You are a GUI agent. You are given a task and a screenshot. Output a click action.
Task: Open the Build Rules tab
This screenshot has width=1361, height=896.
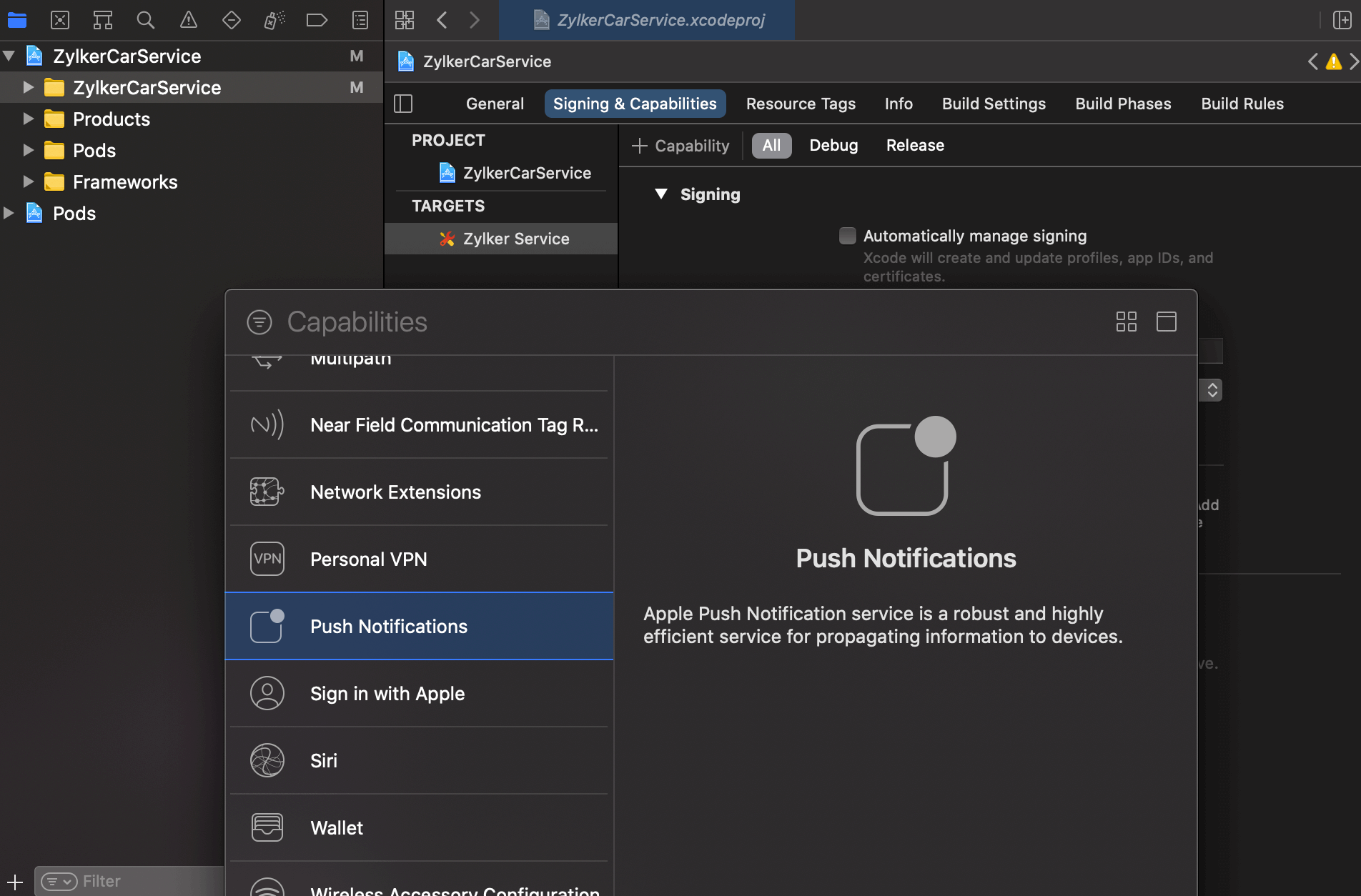click(x=1242, y=104)
